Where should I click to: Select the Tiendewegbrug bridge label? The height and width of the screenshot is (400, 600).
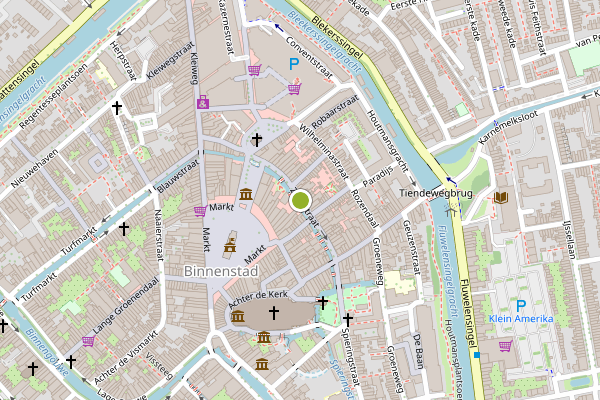coord(436,193)
